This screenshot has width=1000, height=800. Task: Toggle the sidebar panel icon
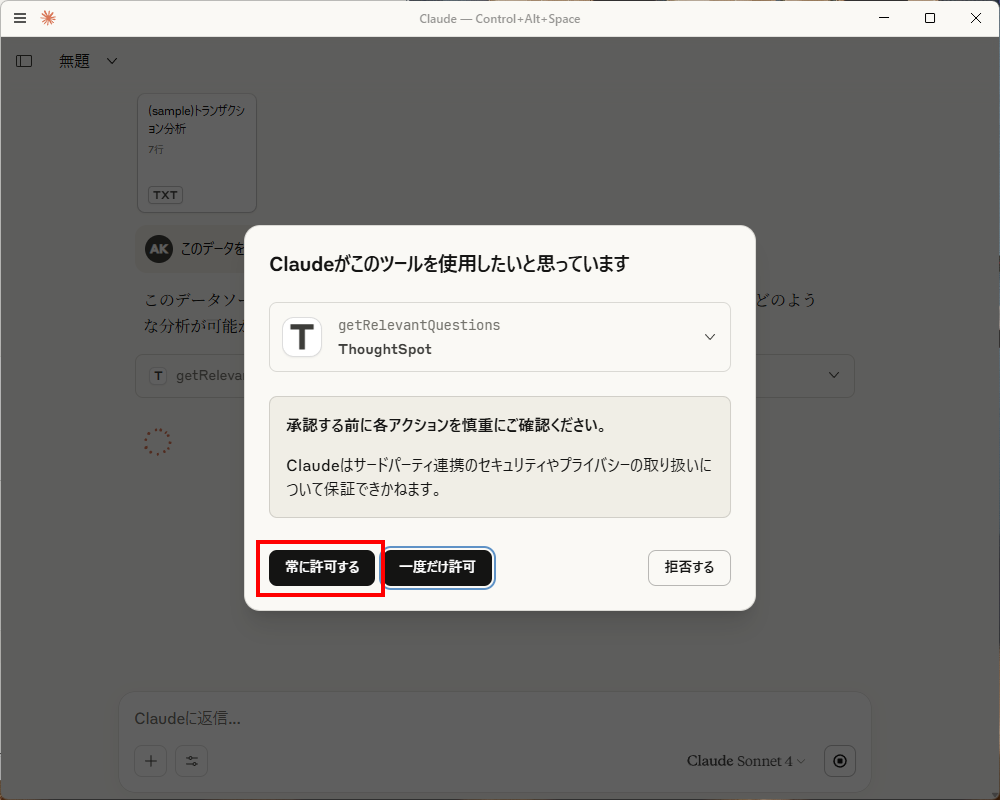pyautogui.click(x=24, y=61)
